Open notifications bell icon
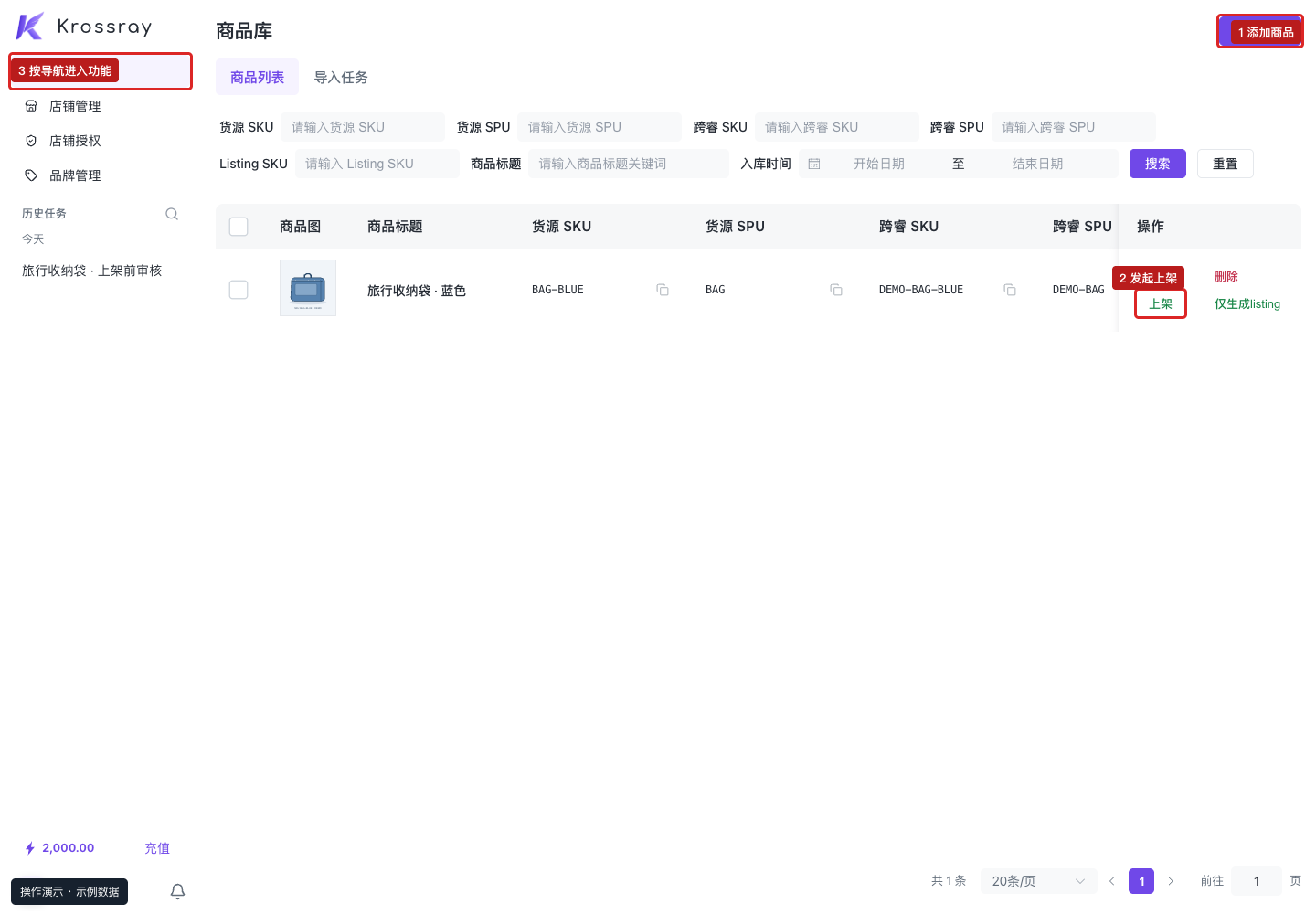Image resolution: width=1316 pixels, height=914 pixels. coord(178,891)
